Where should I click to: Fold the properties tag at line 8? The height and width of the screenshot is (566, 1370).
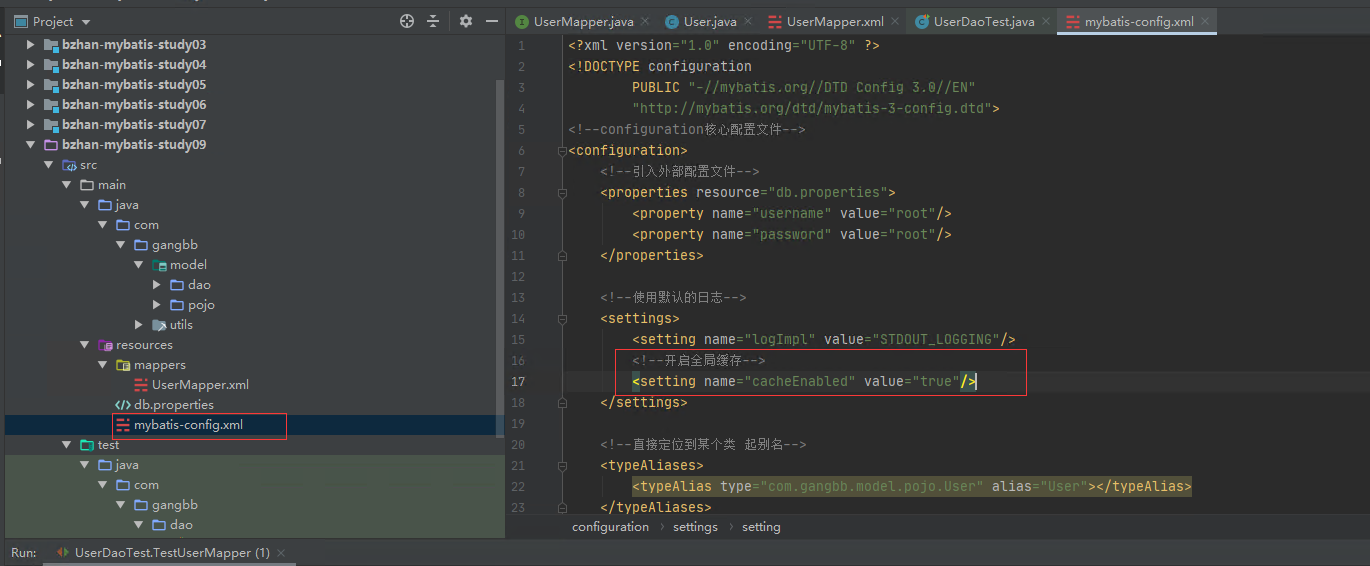coord(561,193)
